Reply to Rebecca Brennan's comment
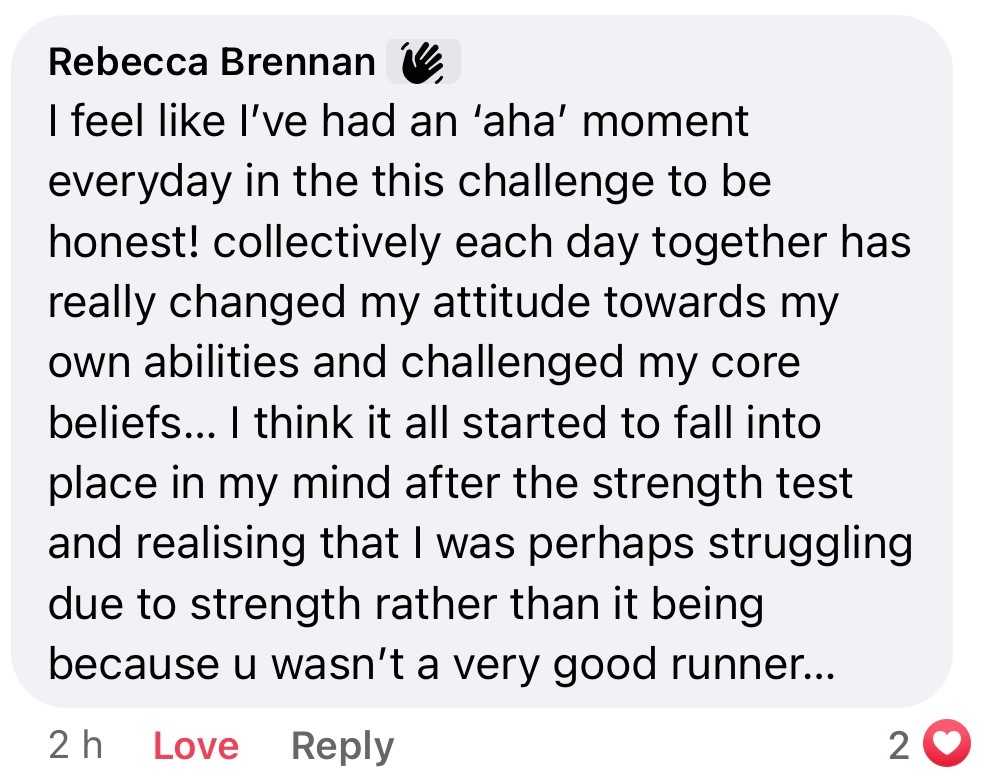 coord(342,746)
